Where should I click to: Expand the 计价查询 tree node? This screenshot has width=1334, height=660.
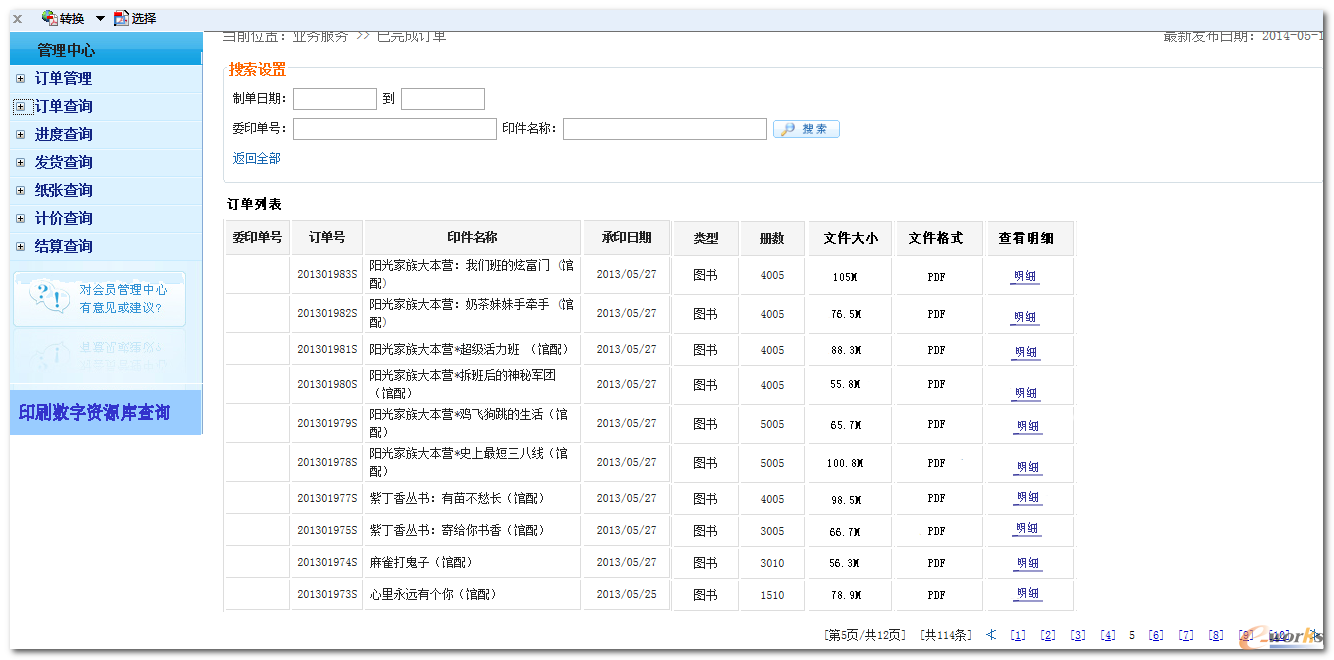(20, 218)
